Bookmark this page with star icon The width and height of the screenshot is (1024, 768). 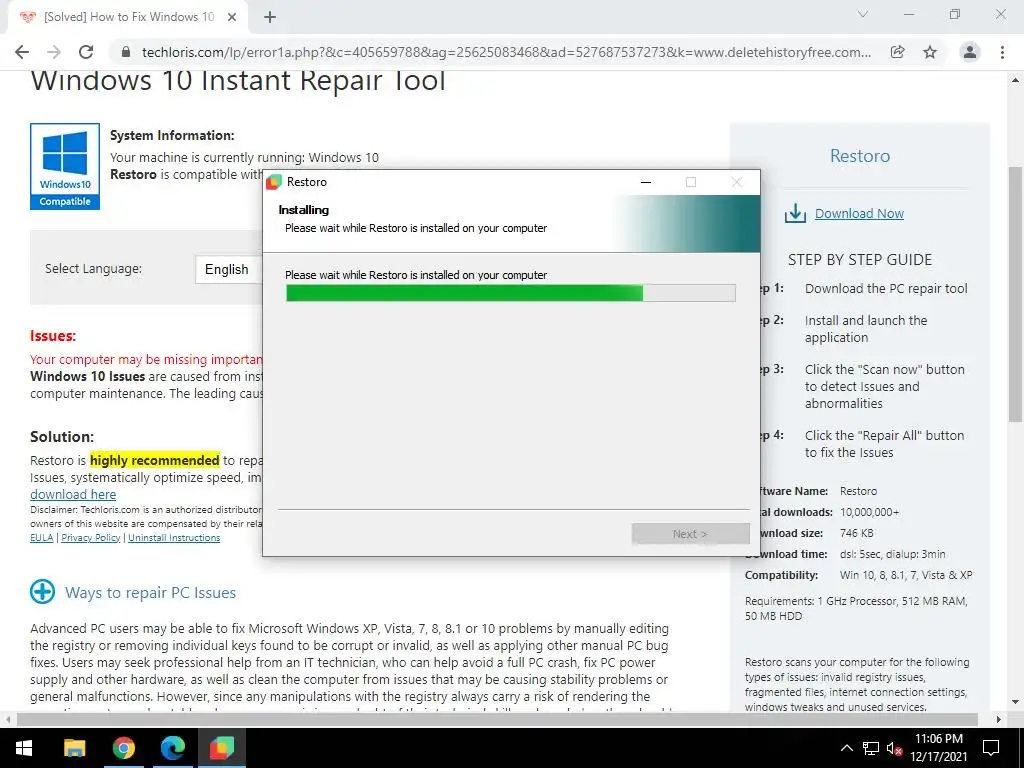pos(930,52)
